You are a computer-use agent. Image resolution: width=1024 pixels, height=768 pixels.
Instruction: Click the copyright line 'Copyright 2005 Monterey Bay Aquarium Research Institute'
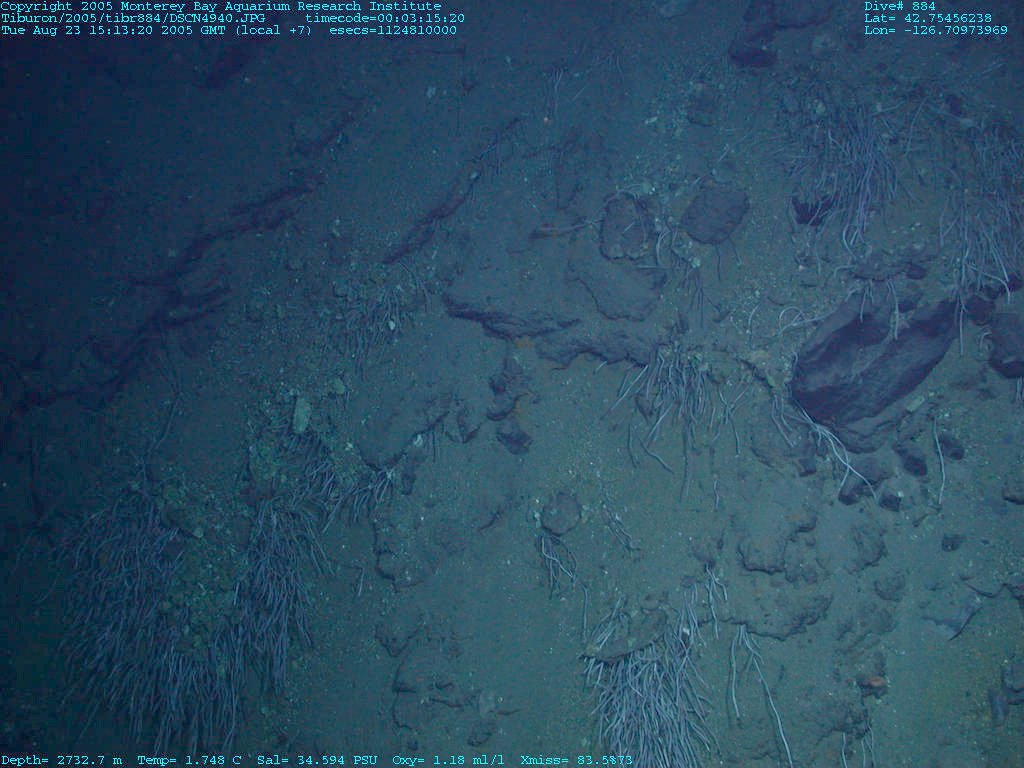point(221,7)
